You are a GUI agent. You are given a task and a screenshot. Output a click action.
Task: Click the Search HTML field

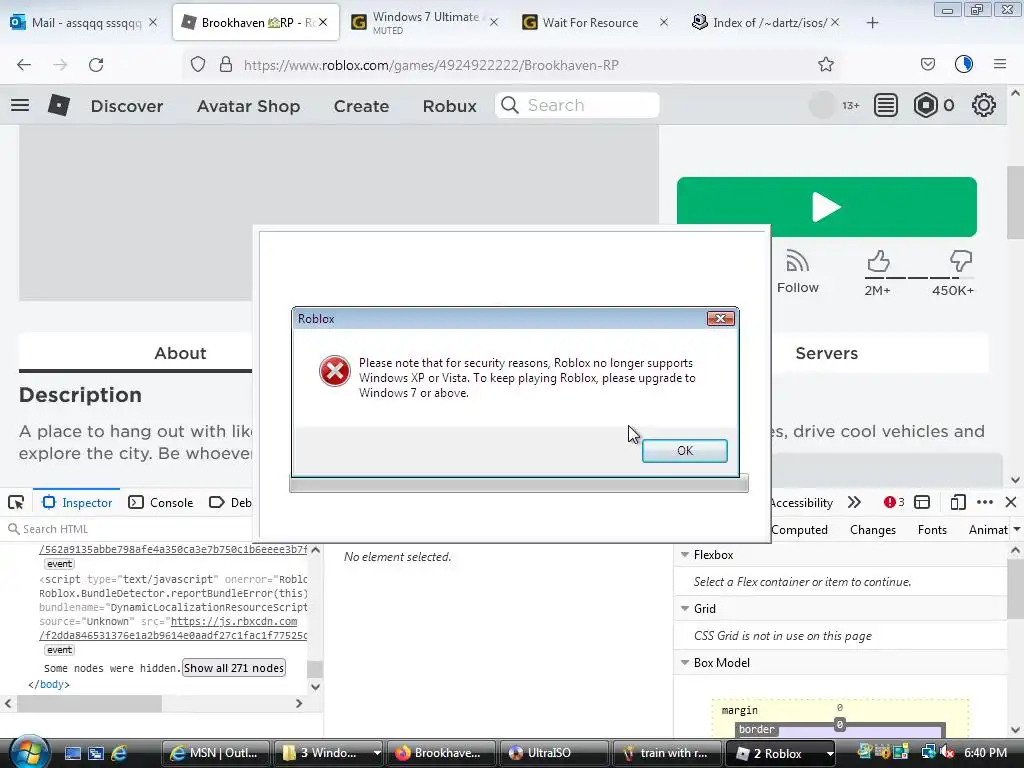click(x=129, y=529)
